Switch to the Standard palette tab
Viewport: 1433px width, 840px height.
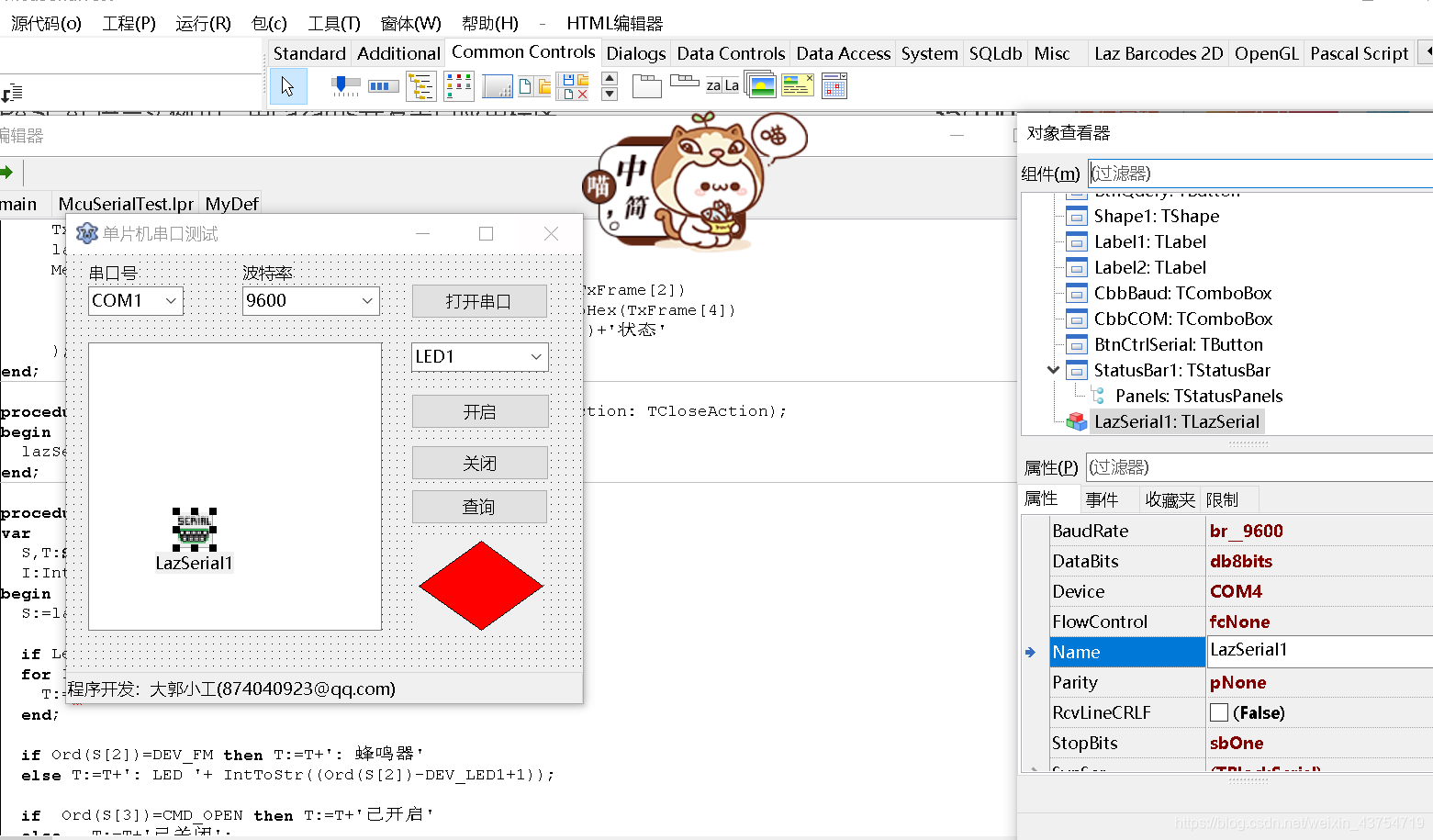click(x=309, y=53)
